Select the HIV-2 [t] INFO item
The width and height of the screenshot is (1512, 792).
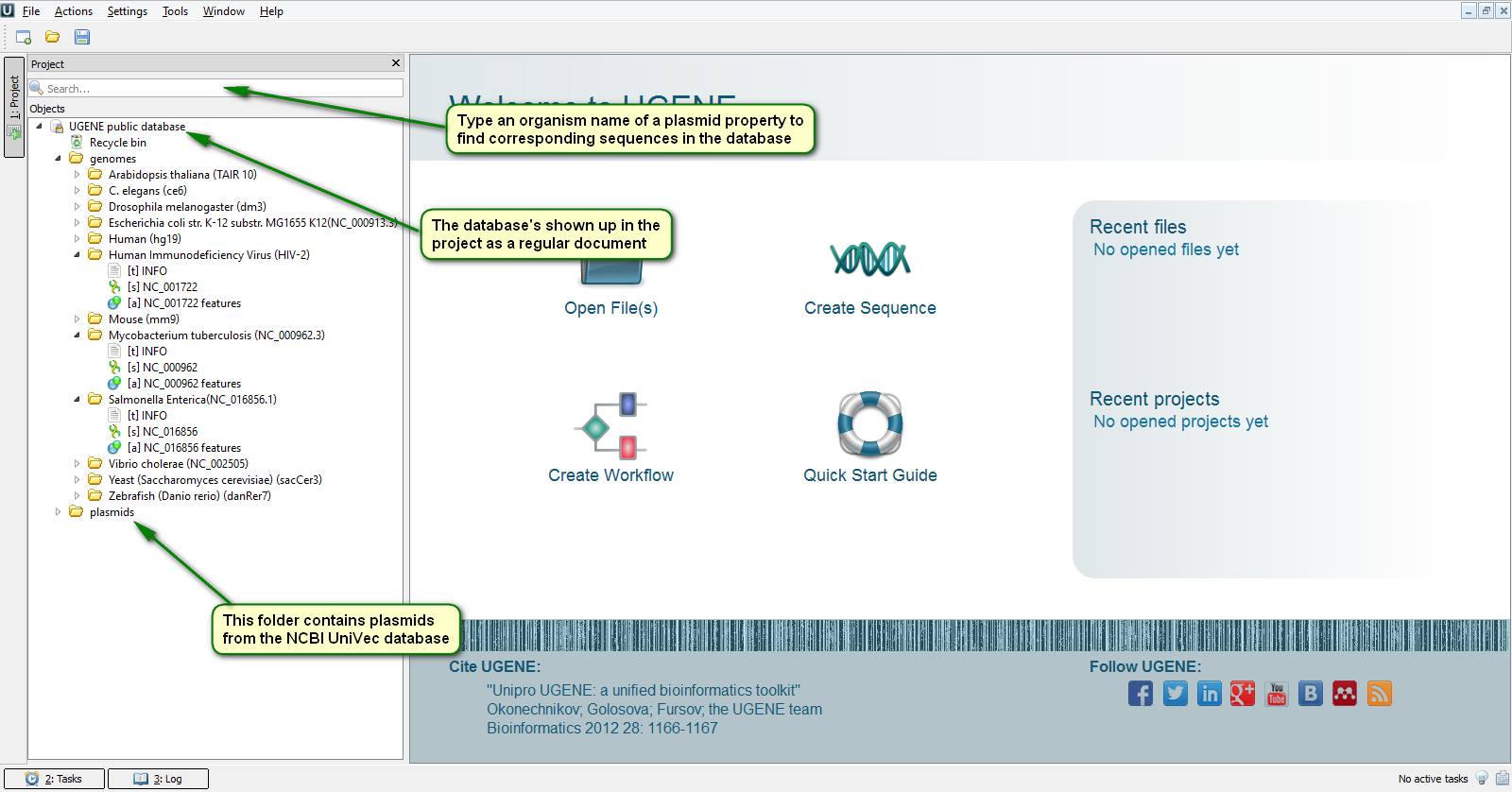pyautogui.click(x=147, y=271)
